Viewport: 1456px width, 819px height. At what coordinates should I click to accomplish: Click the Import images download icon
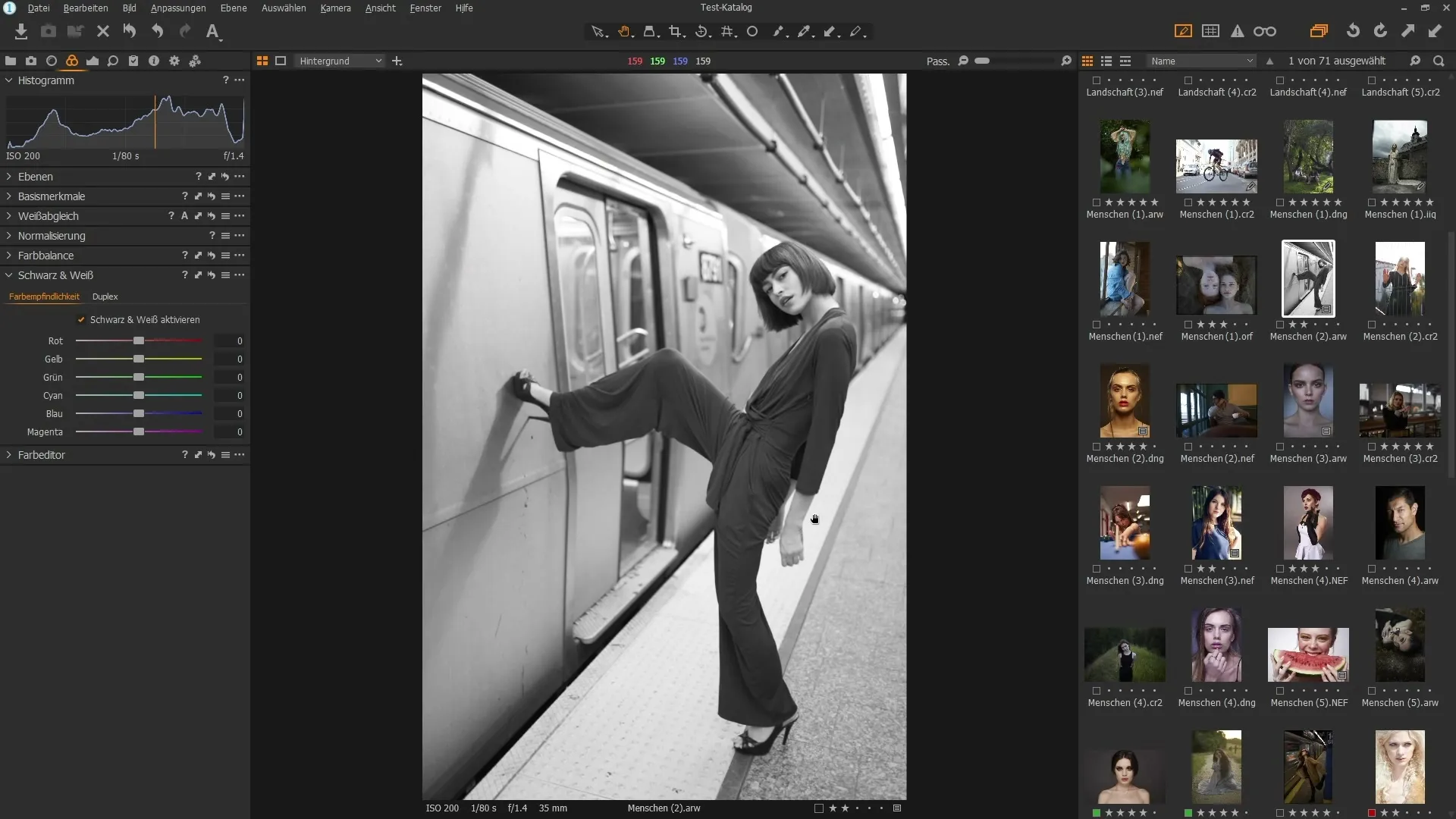(21, 31)
